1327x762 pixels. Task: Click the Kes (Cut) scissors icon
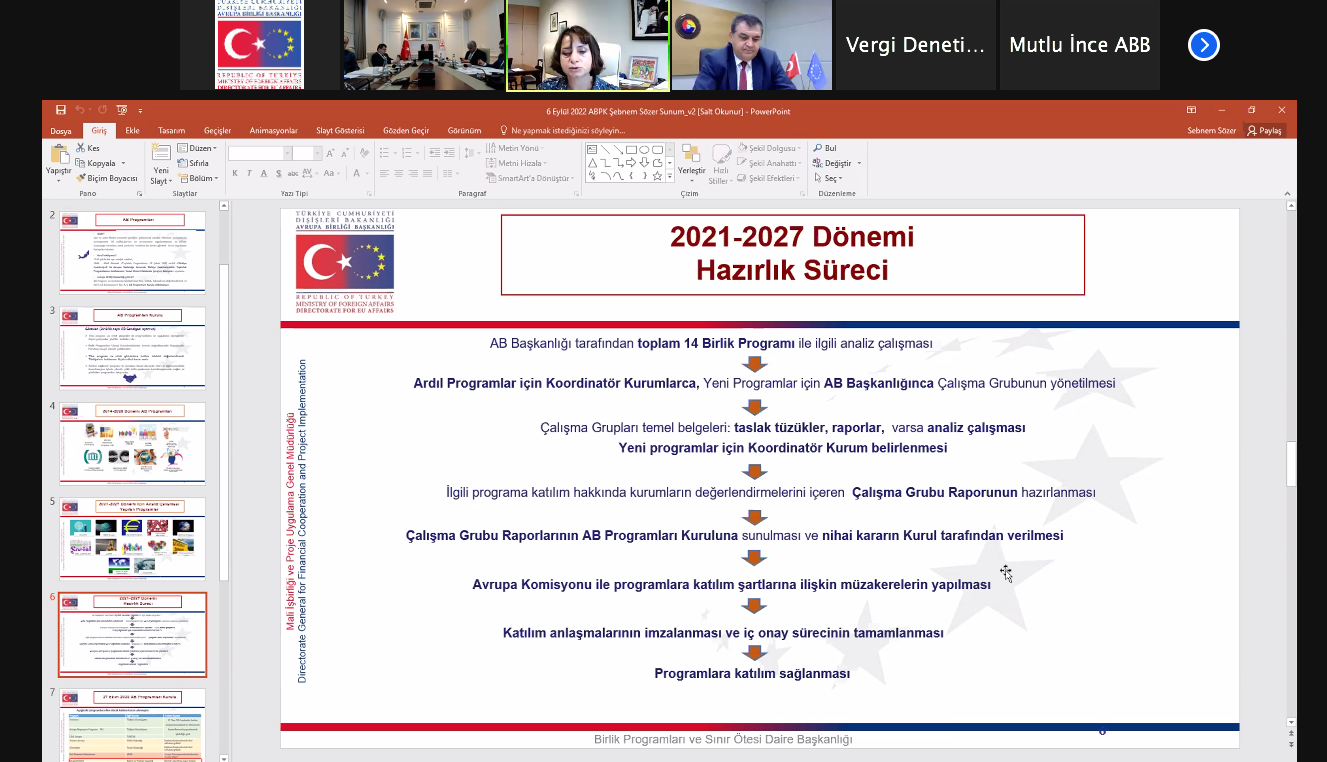tap(80, 148)
